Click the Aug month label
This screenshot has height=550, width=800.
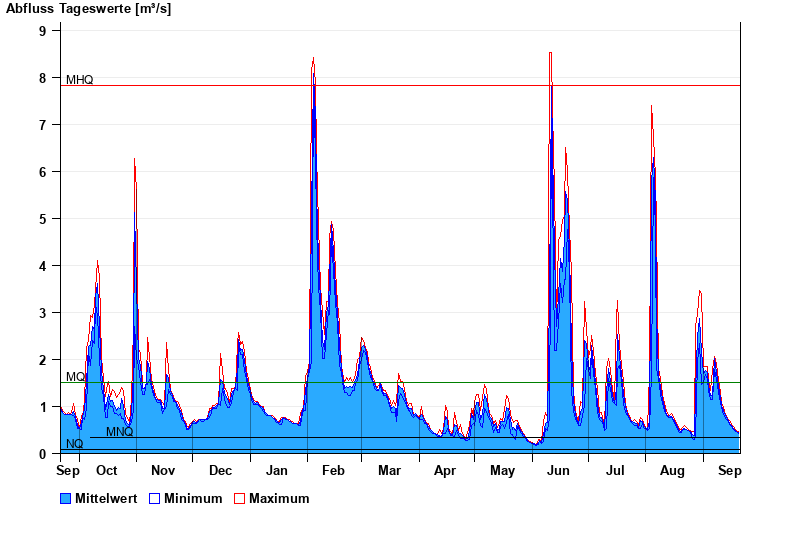click(672, 470)
